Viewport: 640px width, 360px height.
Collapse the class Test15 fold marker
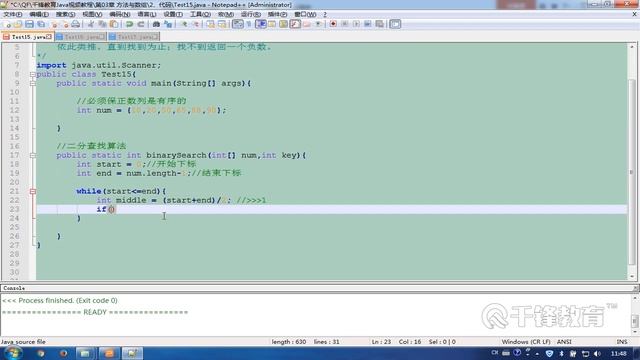(x=33, y=74)
